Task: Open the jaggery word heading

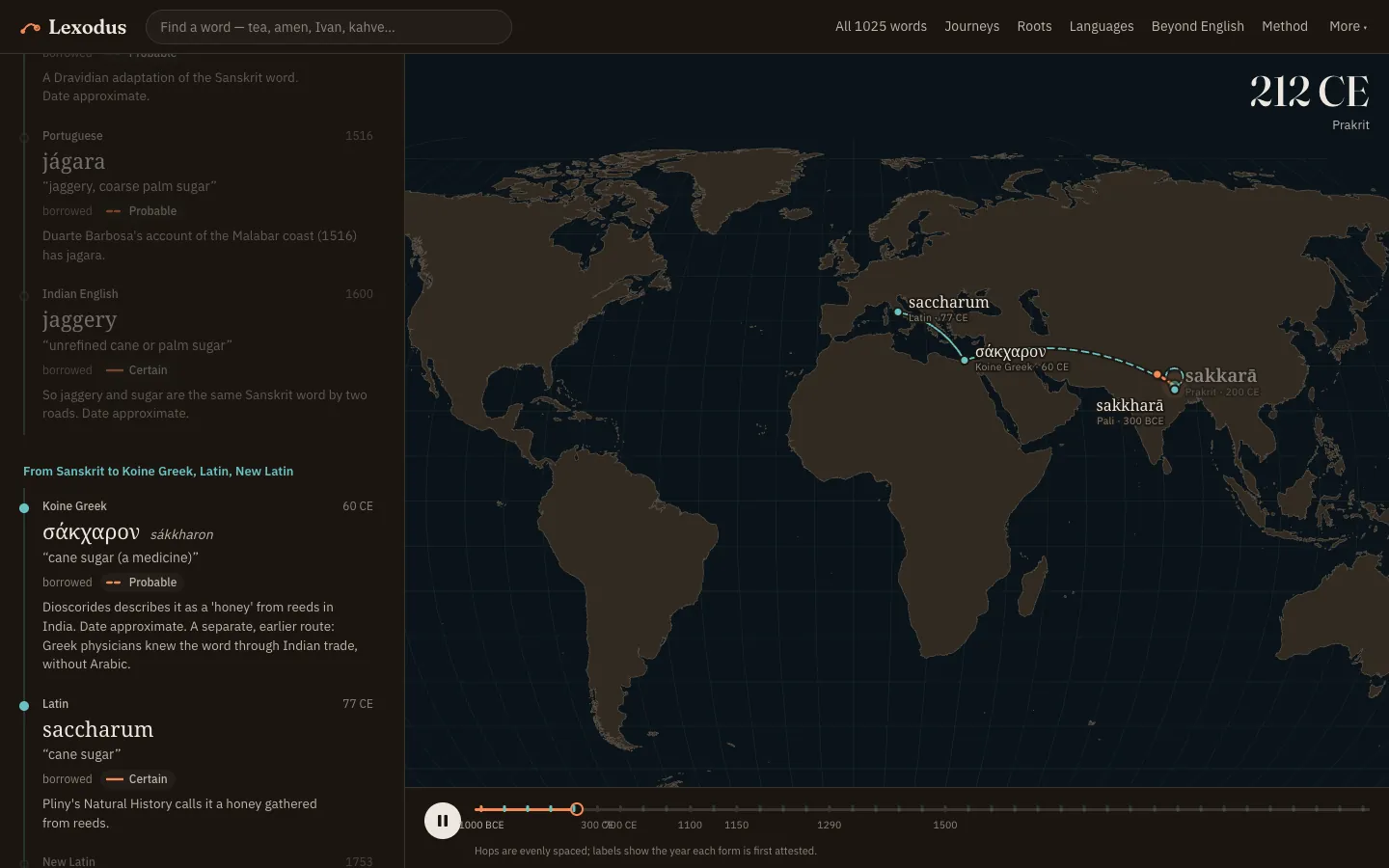Action: 79,320
